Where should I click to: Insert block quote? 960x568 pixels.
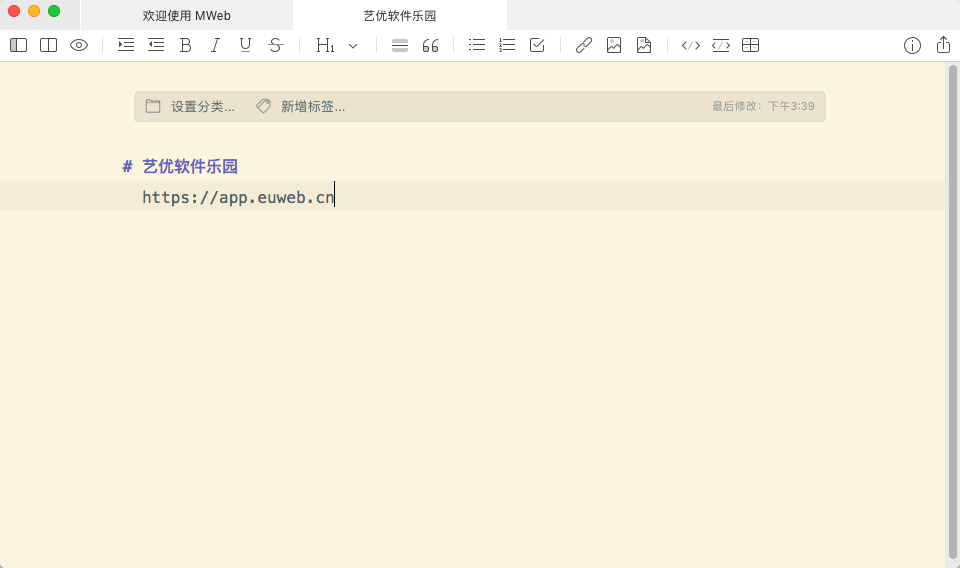(x=430, y=45)
